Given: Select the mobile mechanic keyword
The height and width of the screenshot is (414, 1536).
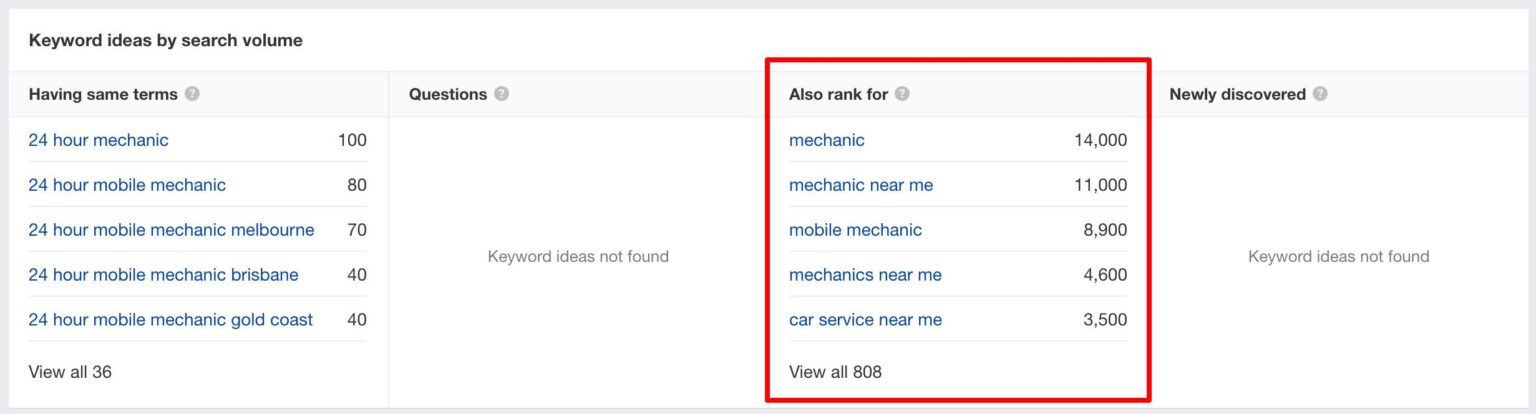Looking at the screenshot, I should point(855,230).
